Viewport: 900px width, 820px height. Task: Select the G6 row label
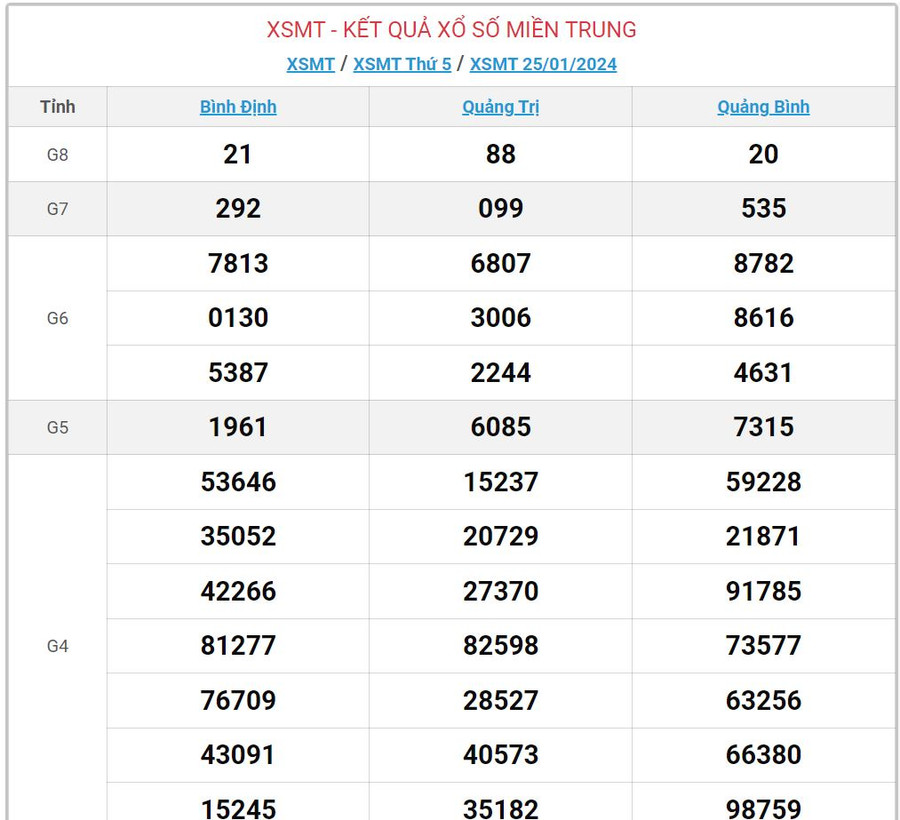57,318
